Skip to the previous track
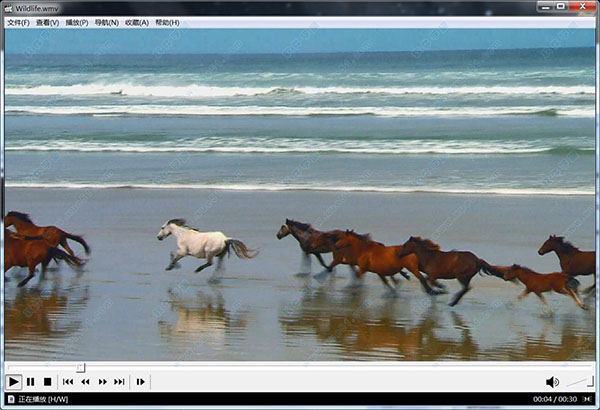This screenshot has height=410, width=600. 68,381
